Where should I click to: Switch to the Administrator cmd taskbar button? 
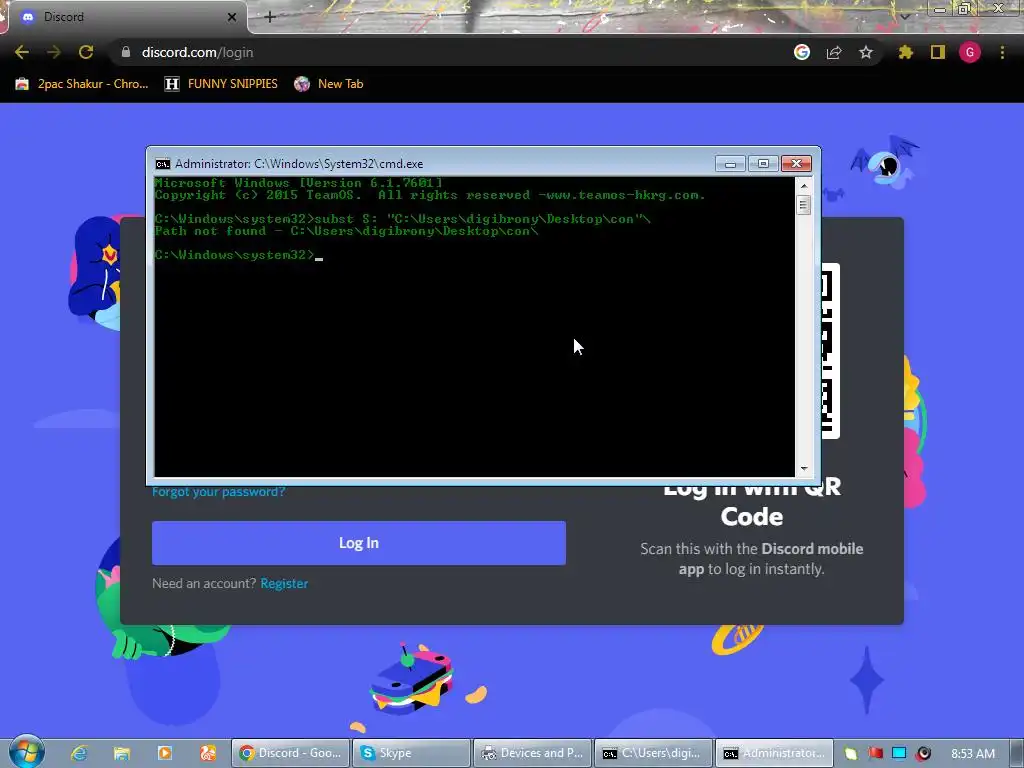[x=775, y=753]
